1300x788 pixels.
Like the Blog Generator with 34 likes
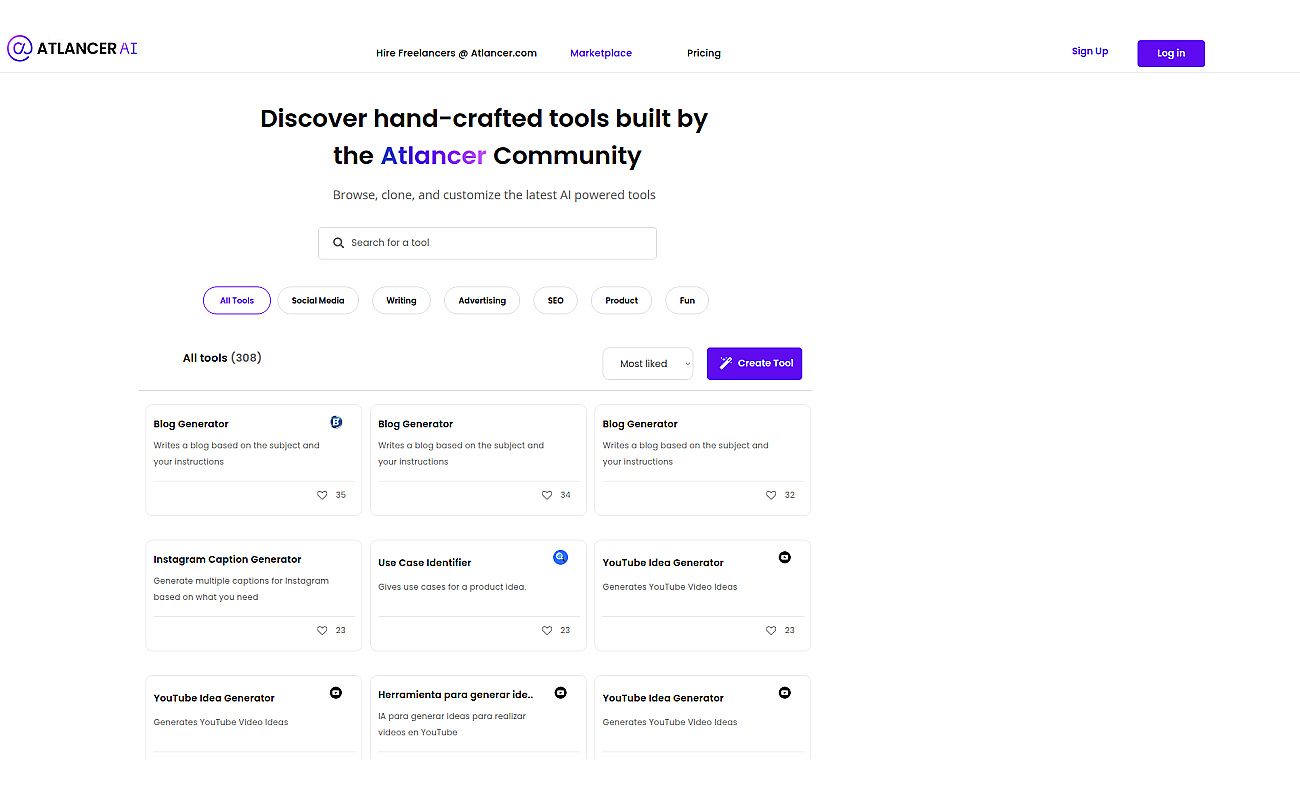pos(547,495)
